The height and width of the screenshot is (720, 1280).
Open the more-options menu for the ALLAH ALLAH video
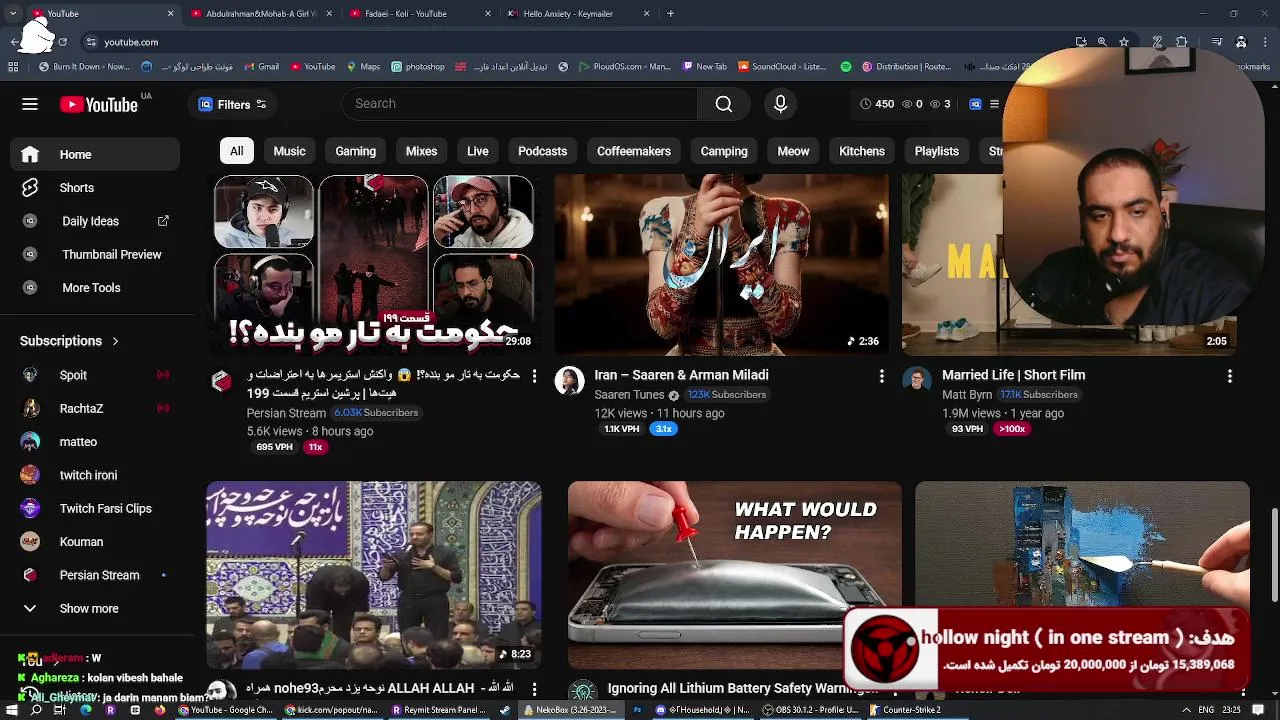pyautogui.click(x=534, y=689)
